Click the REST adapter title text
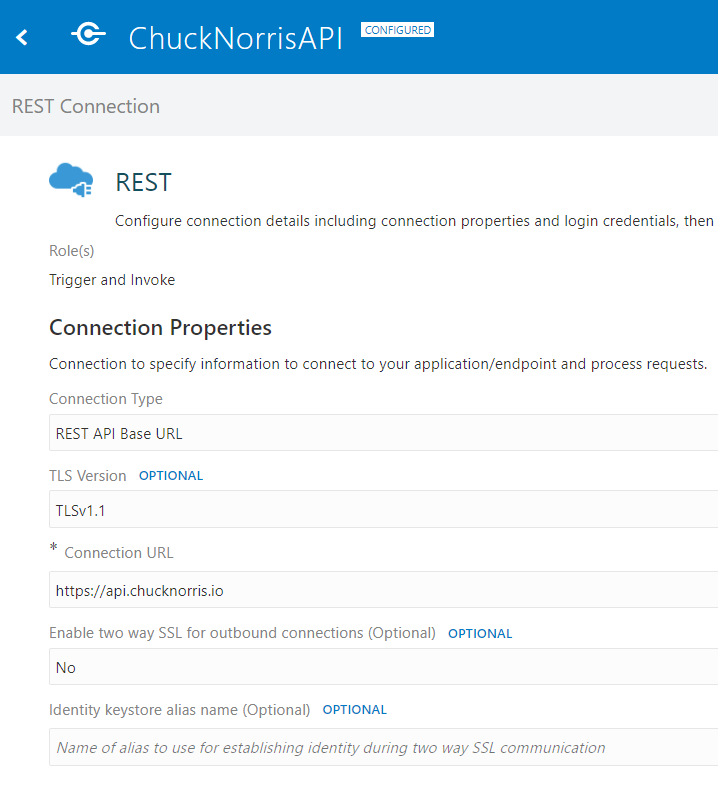The width and height of the screenshot is (718, 789). point(143,182)
